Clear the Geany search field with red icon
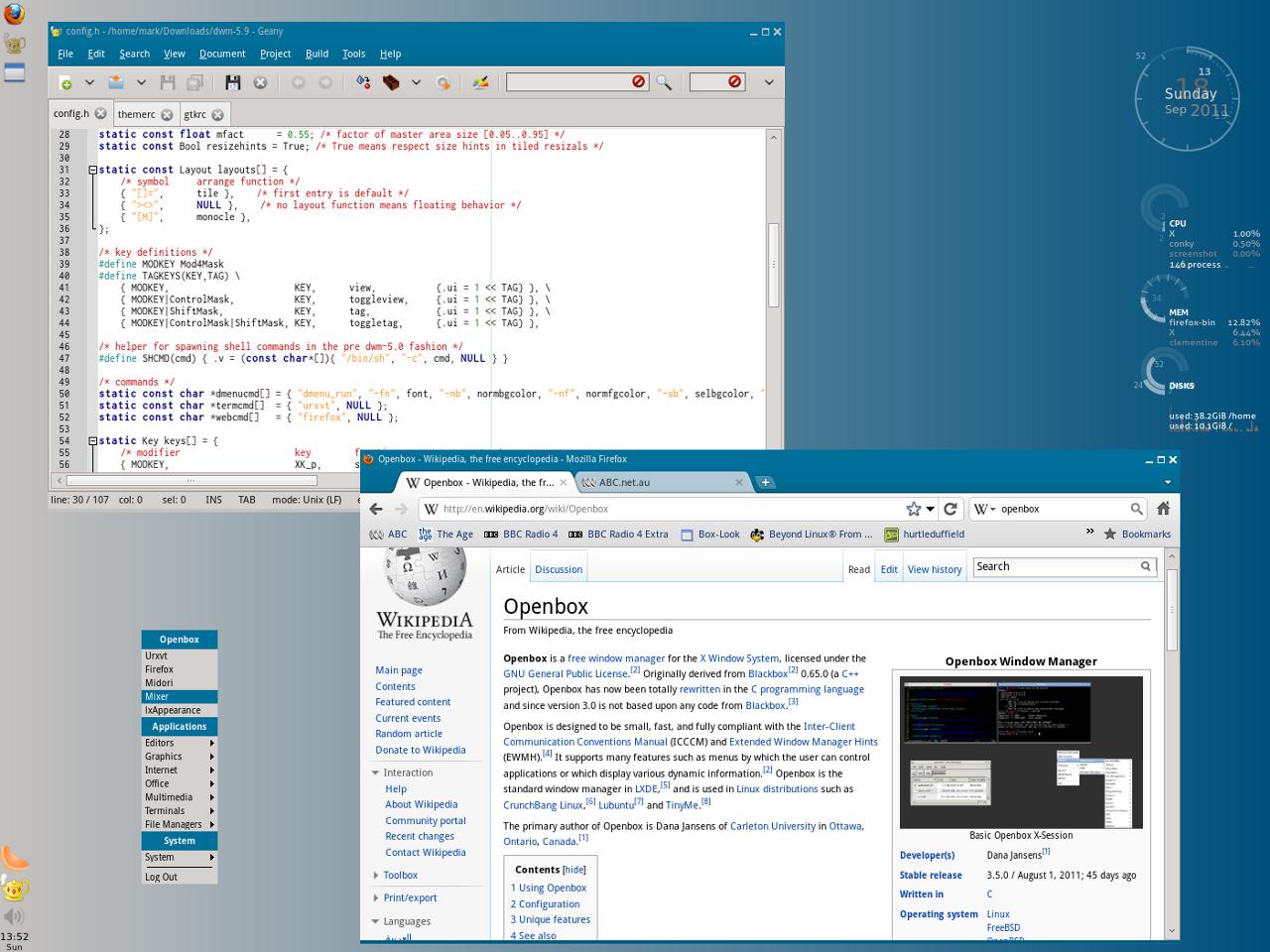 pos(639,81)
